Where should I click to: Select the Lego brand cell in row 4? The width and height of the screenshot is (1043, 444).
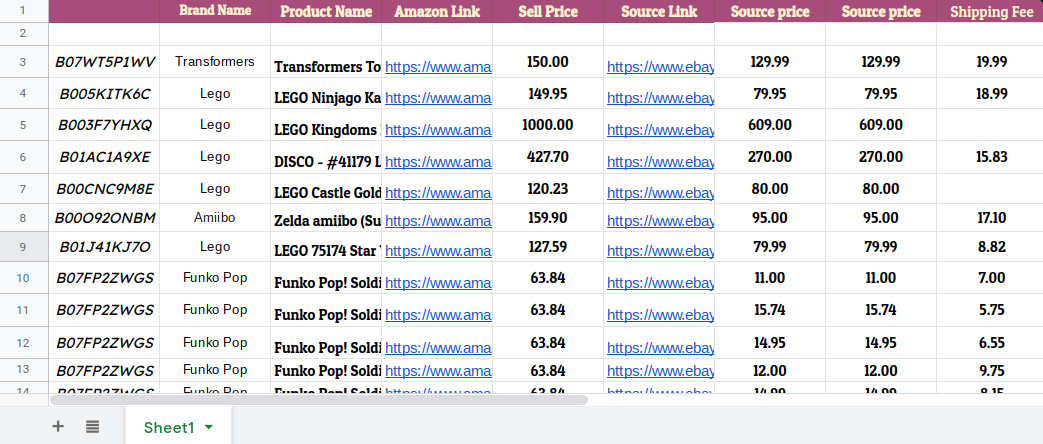[x=215, y=94]
